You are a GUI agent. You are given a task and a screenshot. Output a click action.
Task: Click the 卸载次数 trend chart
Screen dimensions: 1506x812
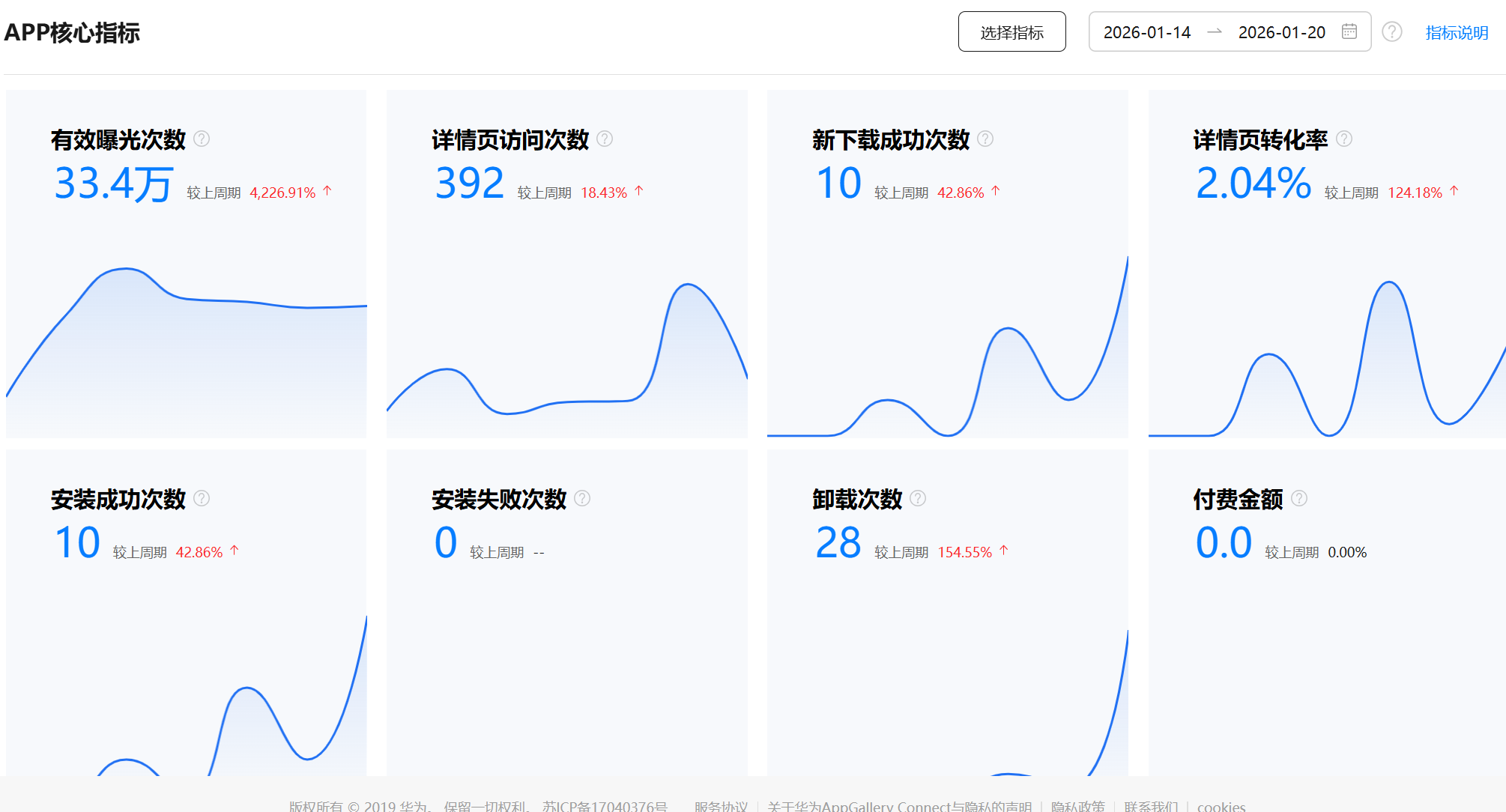coord(947,703)
